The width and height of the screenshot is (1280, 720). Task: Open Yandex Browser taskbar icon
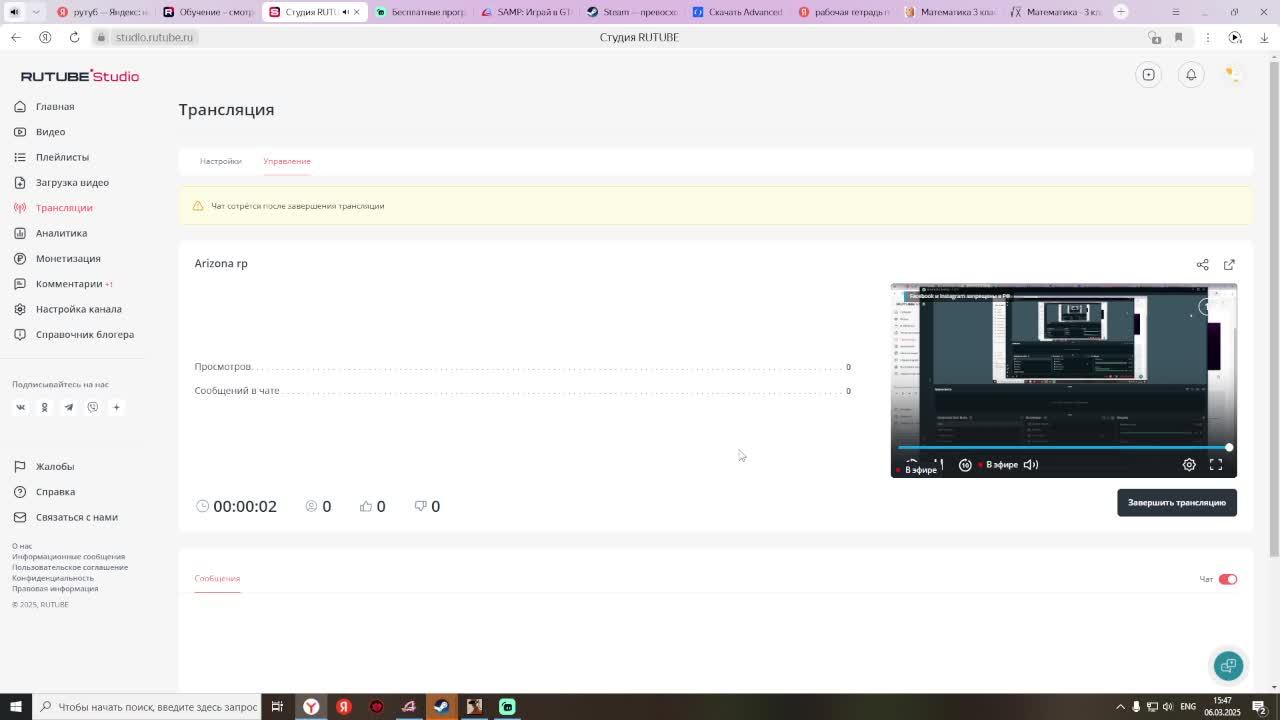pyautogui.click(x=311, y=707)
